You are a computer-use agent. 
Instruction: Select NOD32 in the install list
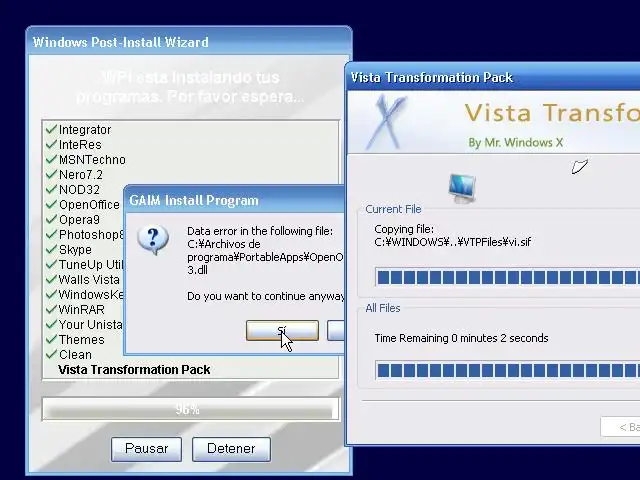coord(79,190)
